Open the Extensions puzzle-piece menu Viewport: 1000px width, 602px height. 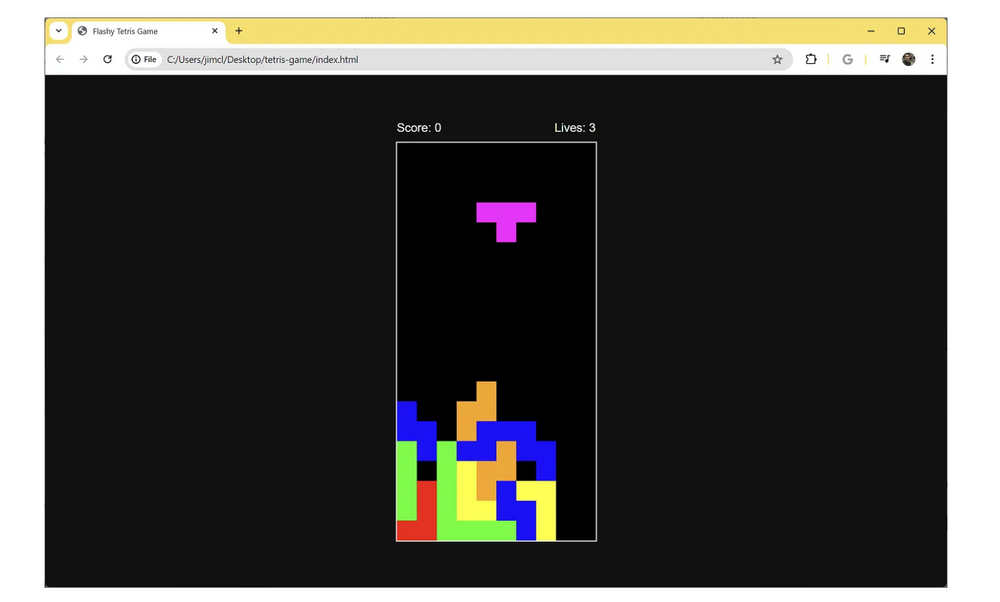click(811, 60)
